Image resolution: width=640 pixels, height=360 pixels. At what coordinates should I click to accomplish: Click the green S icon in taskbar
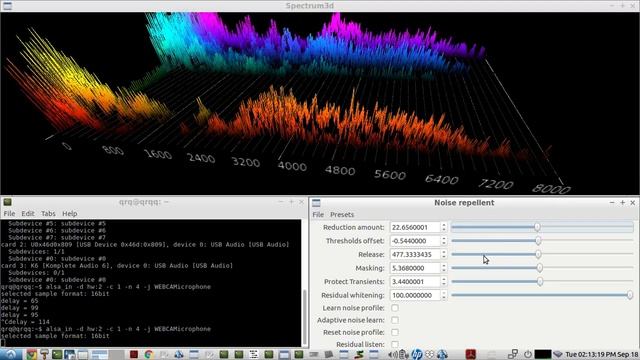(359, 354)
